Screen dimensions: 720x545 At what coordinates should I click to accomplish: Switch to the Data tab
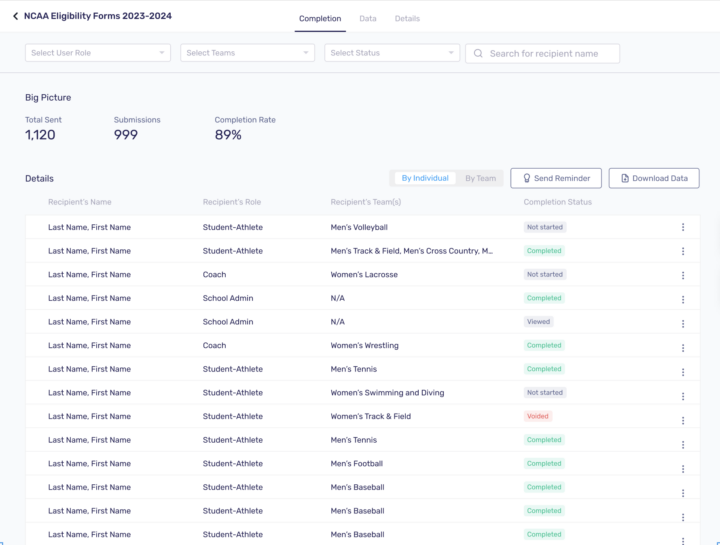pyautogui.click(x=368, y=19)
